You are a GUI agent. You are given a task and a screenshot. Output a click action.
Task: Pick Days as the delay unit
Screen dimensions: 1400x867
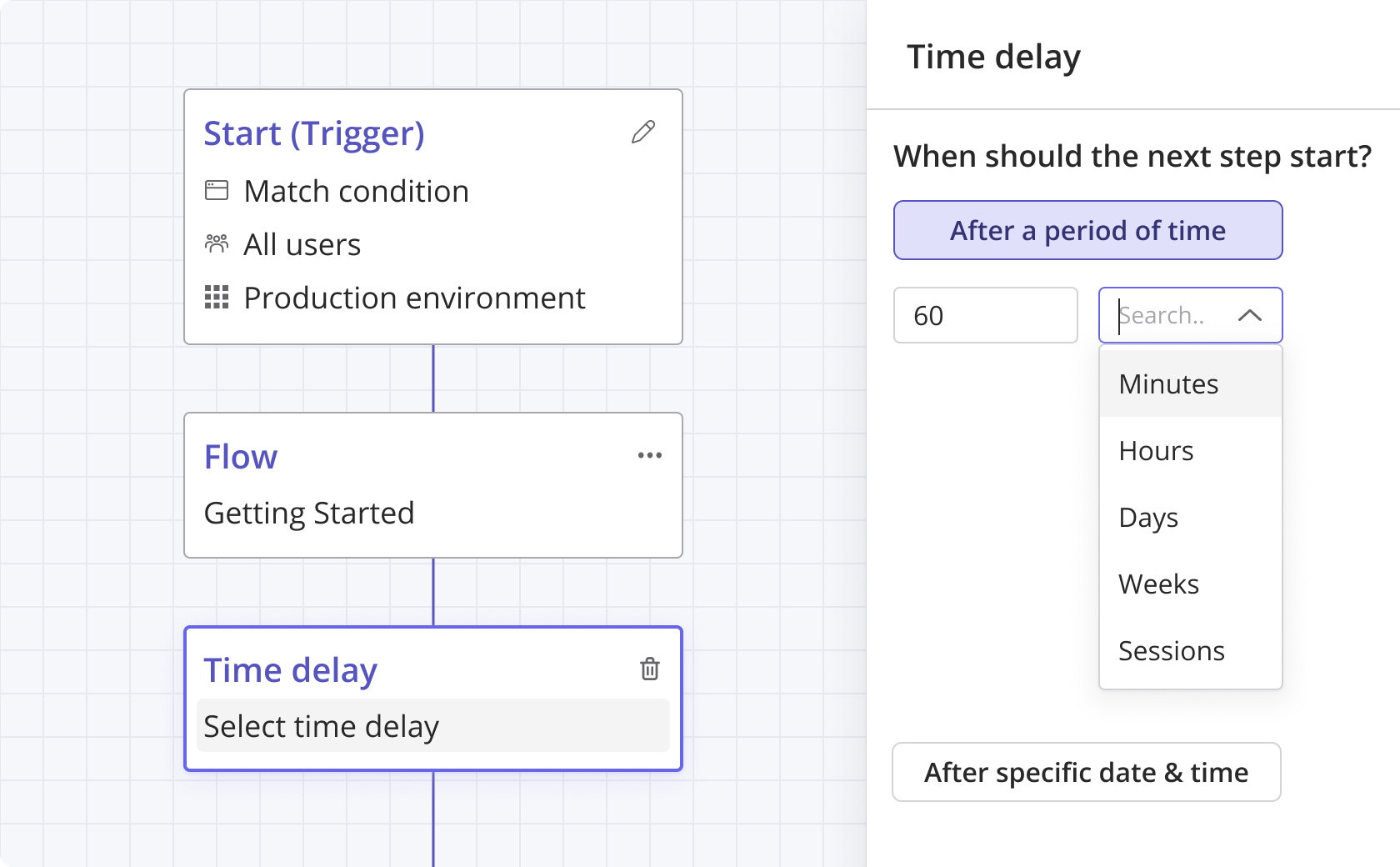point(1148,517)
